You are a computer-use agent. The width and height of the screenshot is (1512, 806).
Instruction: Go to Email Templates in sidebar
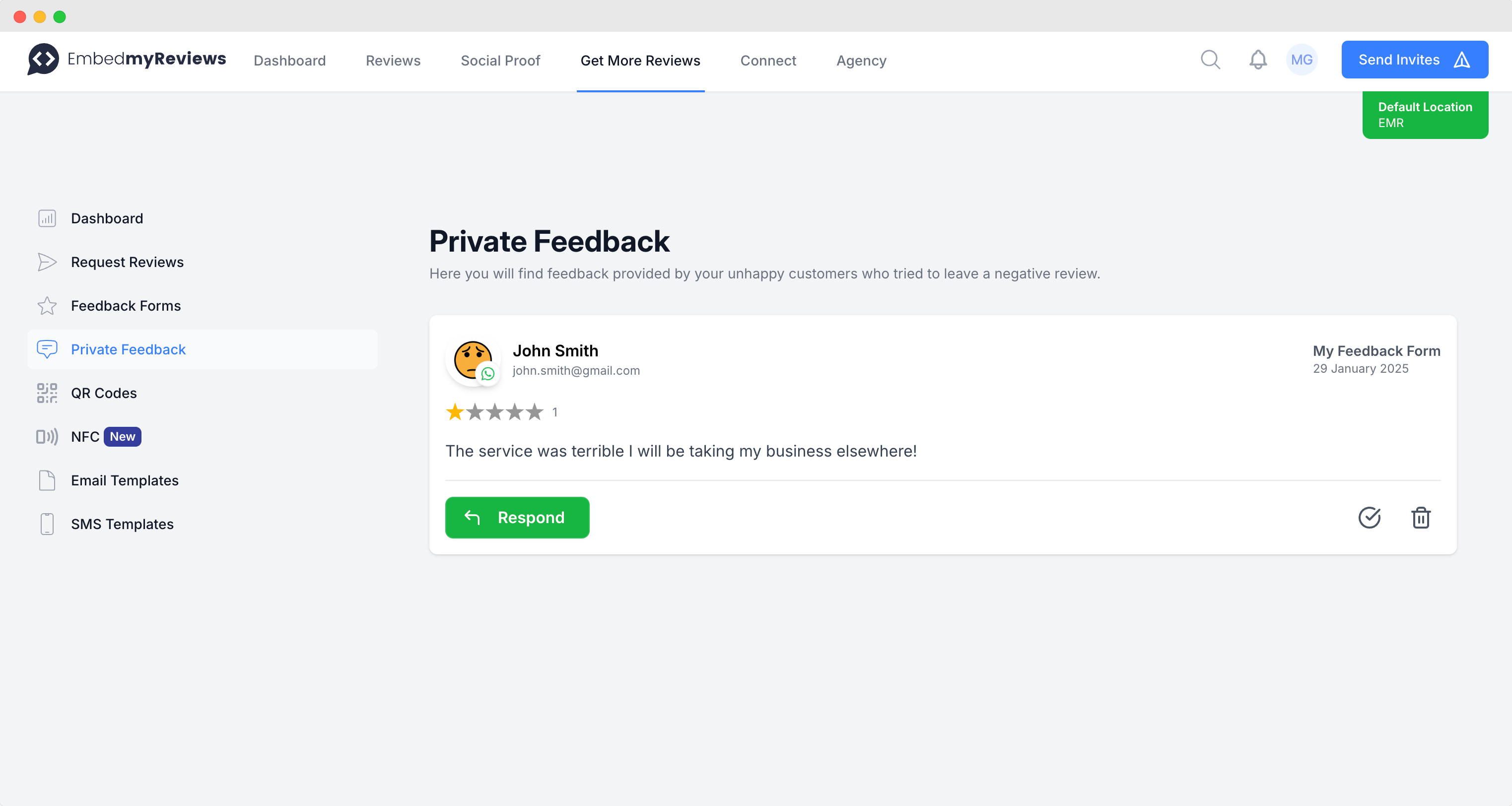point(125,481)
